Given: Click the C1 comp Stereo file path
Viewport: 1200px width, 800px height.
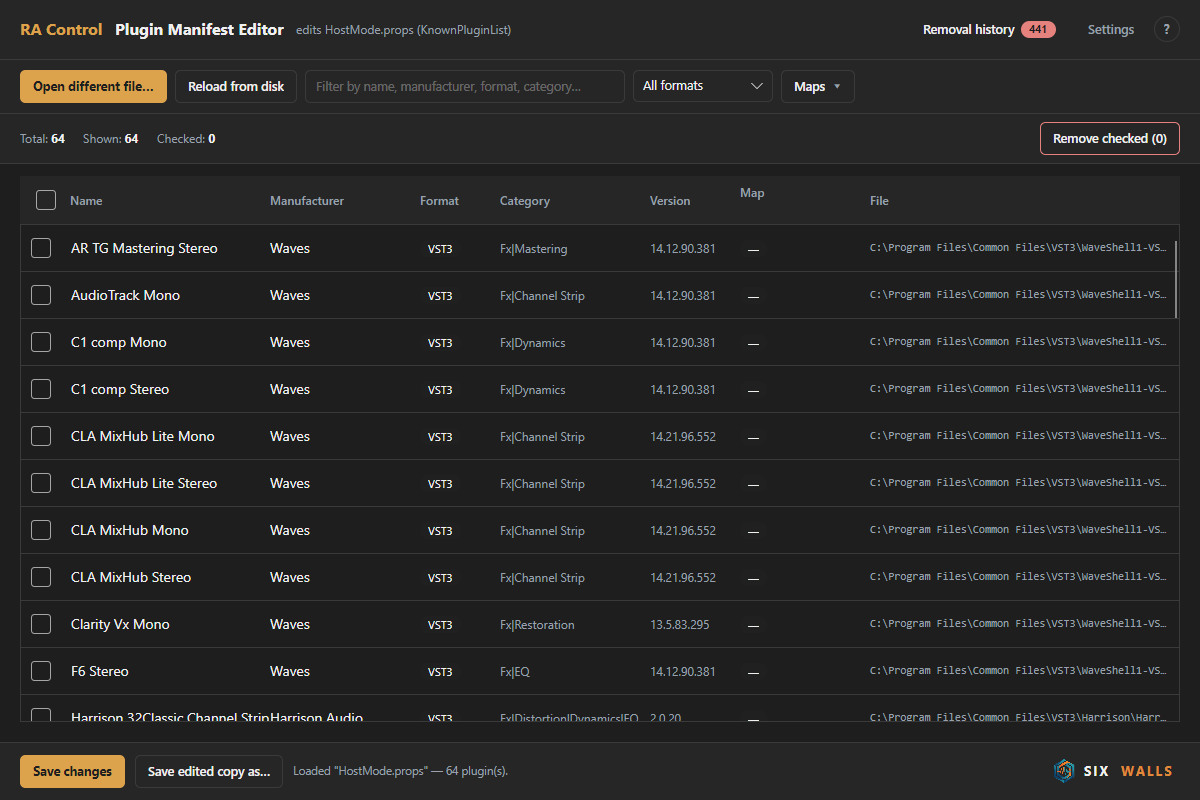Looking at the screenshot, I should tap(1019, 389).
